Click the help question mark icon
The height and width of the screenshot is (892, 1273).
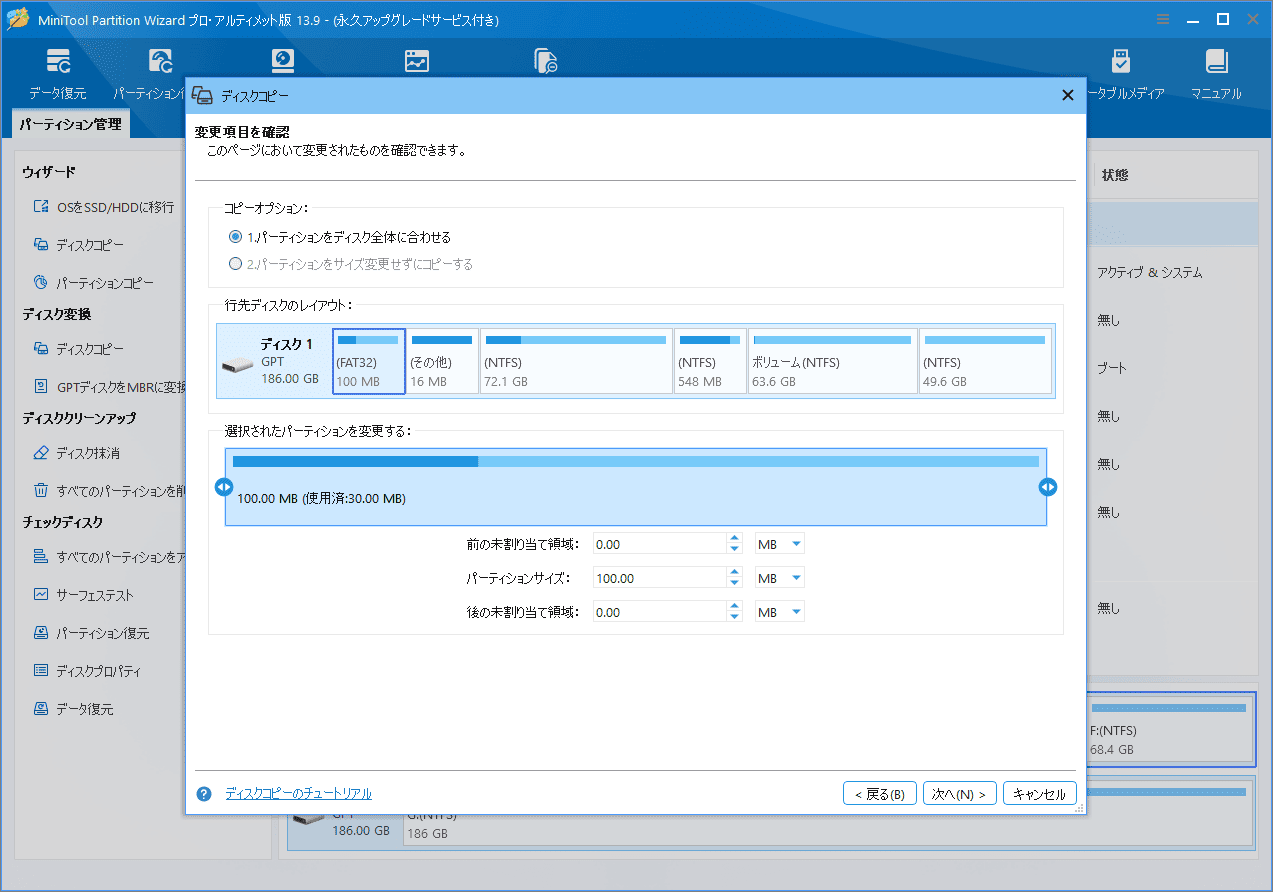point(204,794)
